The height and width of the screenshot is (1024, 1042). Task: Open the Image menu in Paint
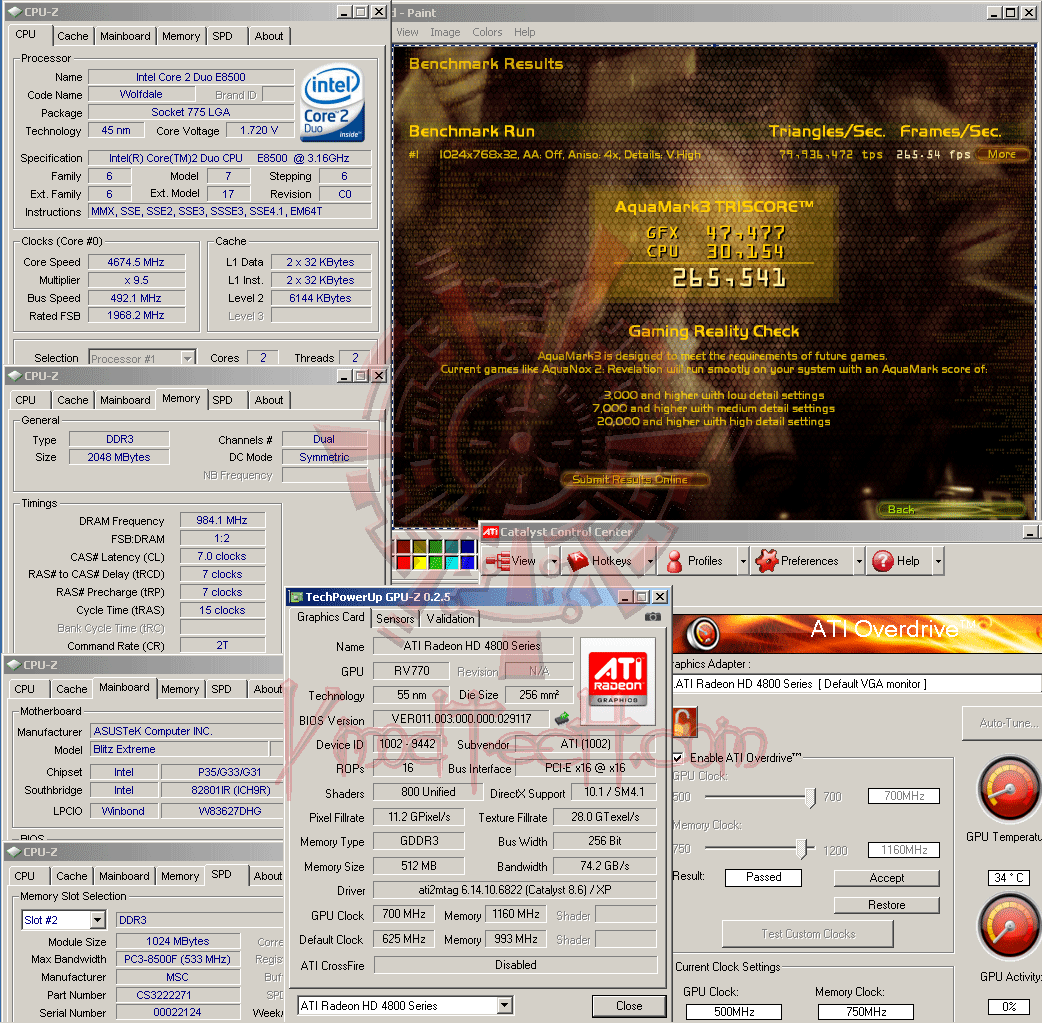[445, 32]
